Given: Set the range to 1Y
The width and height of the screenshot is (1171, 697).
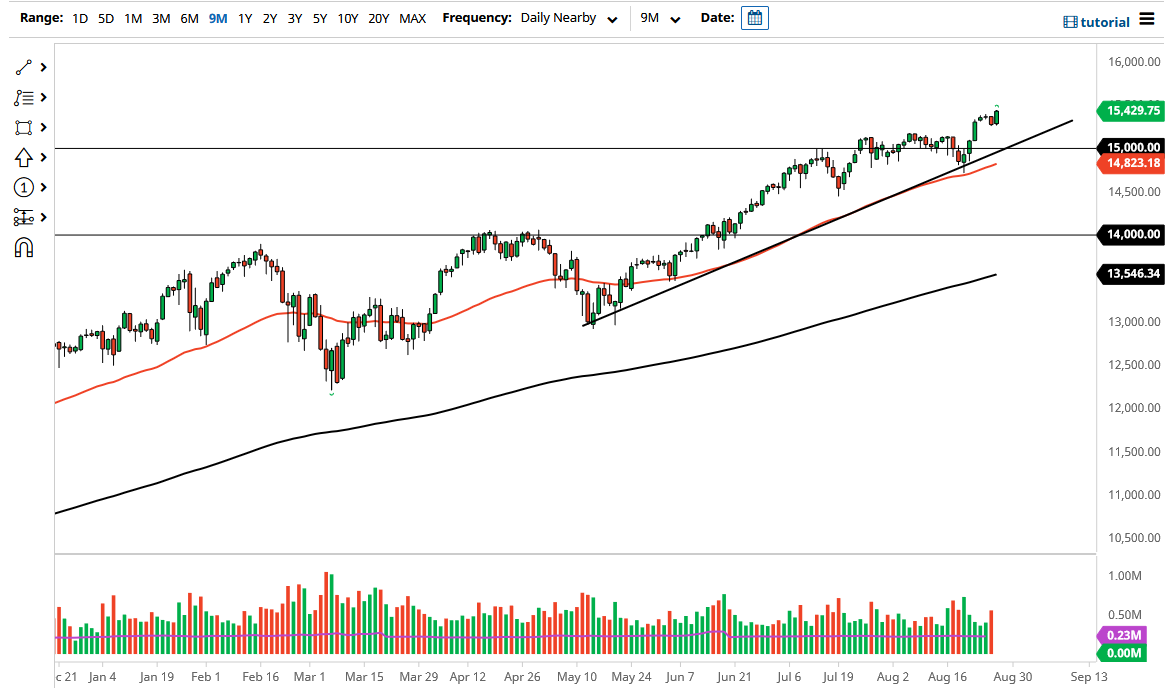Looking at the screenshot, I should coord(245,18).
